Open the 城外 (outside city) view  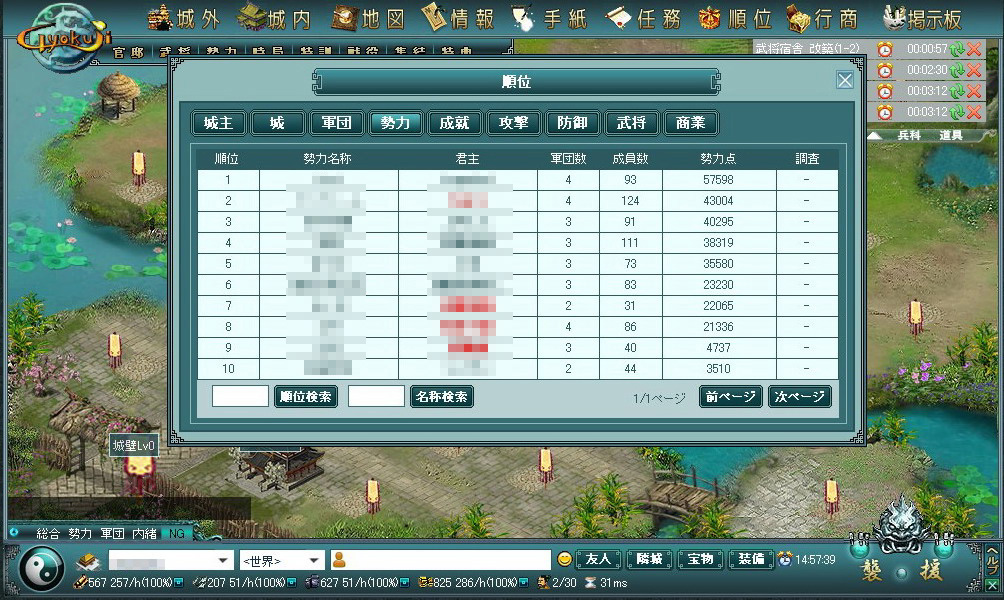[x=184, y=19]
